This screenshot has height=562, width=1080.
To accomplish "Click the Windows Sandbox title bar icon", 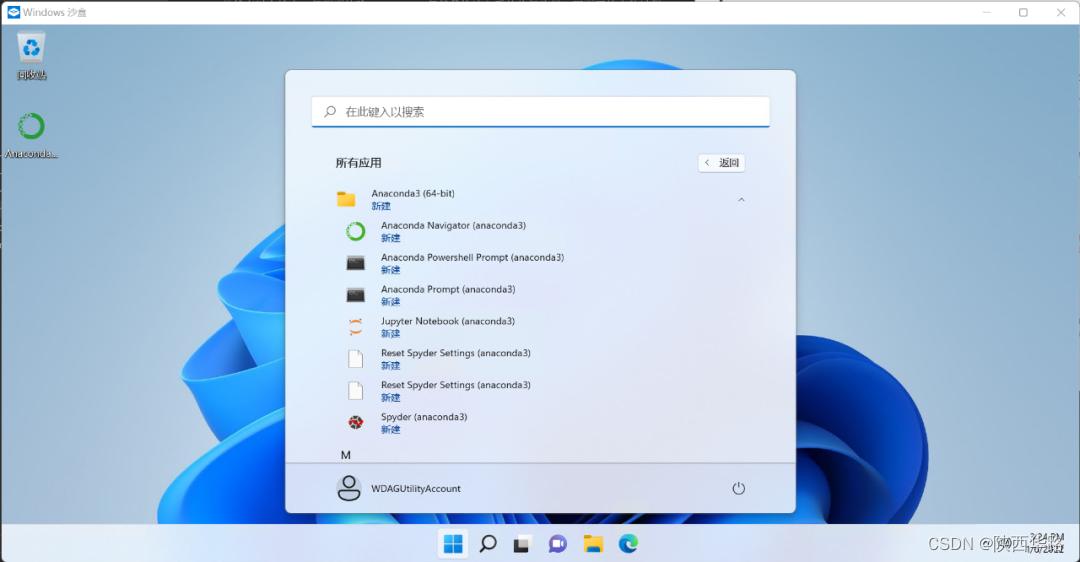I will pos(13,12).
